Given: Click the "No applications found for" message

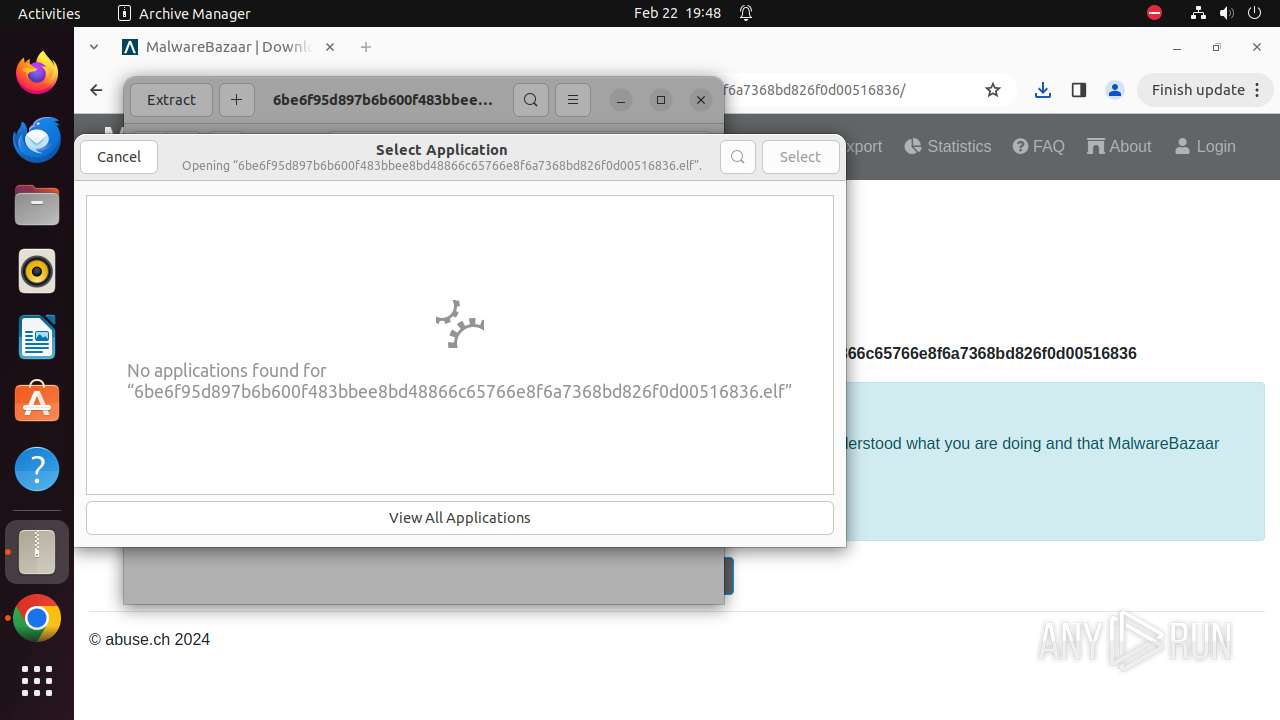Looking at the screenshot, I should [459, 381].
